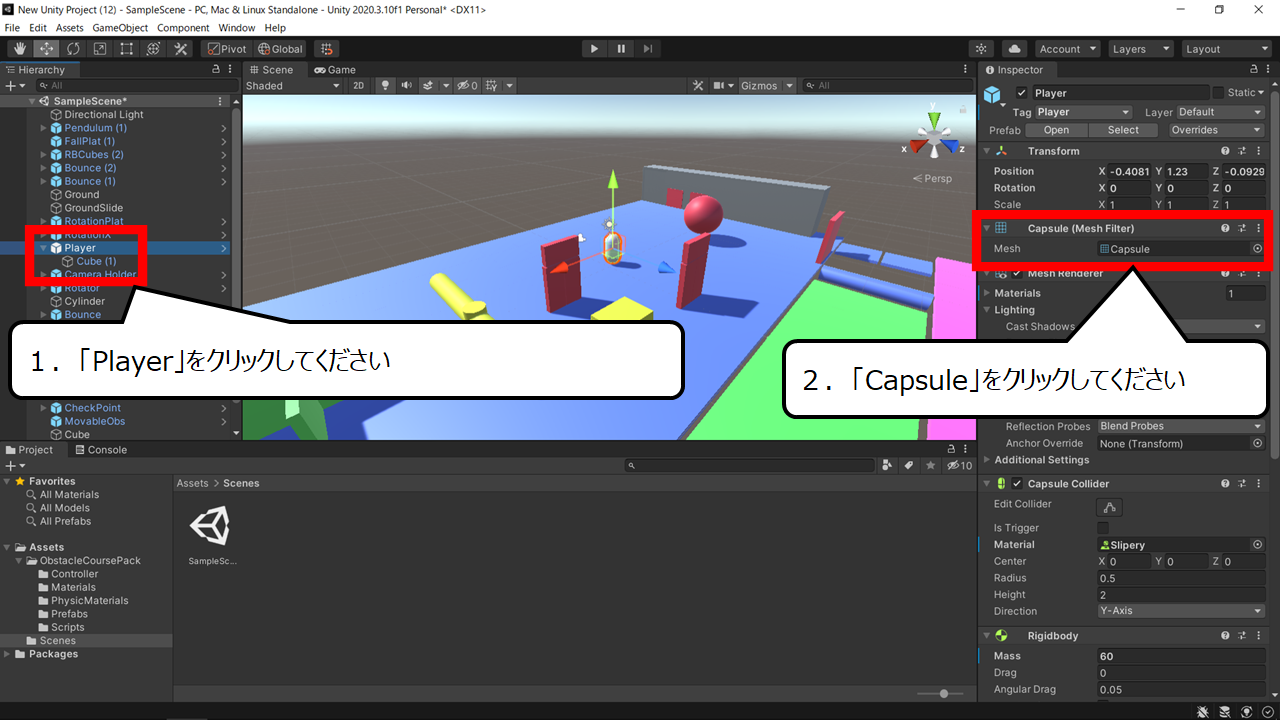The image size is (1280, 720).
Task: Toggle the Mesh Renderer enabled checkbox
Action: [x=1018, y=273]
